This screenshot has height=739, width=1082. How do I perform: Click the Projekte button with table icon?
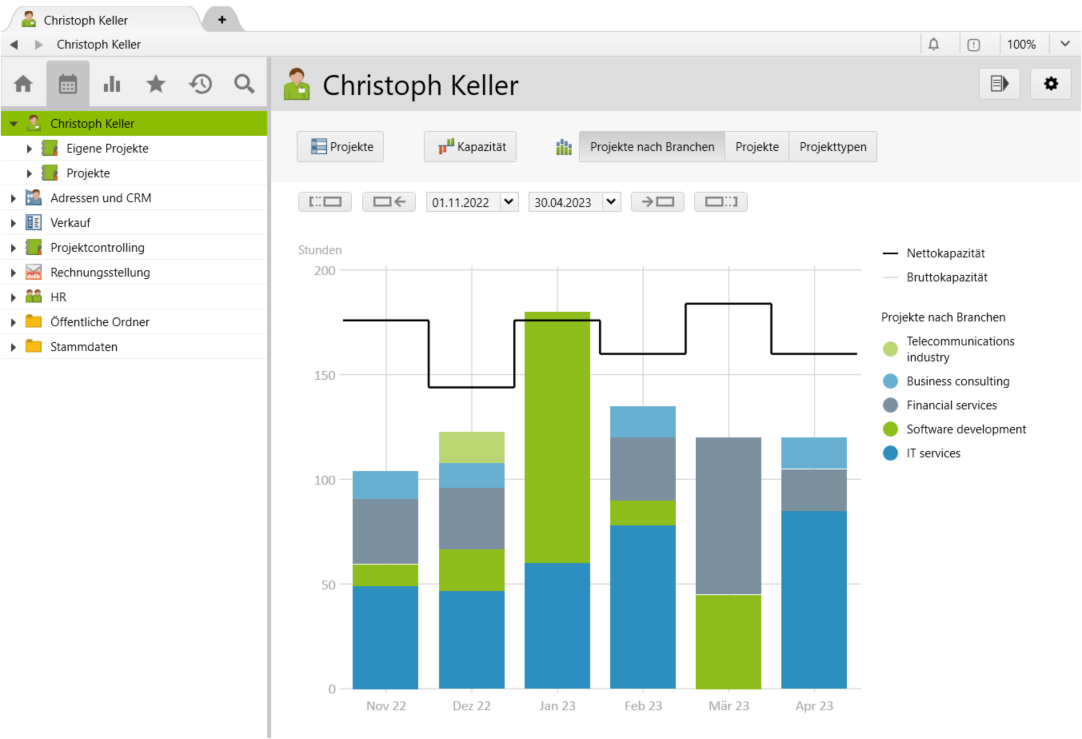pos(341,147)
